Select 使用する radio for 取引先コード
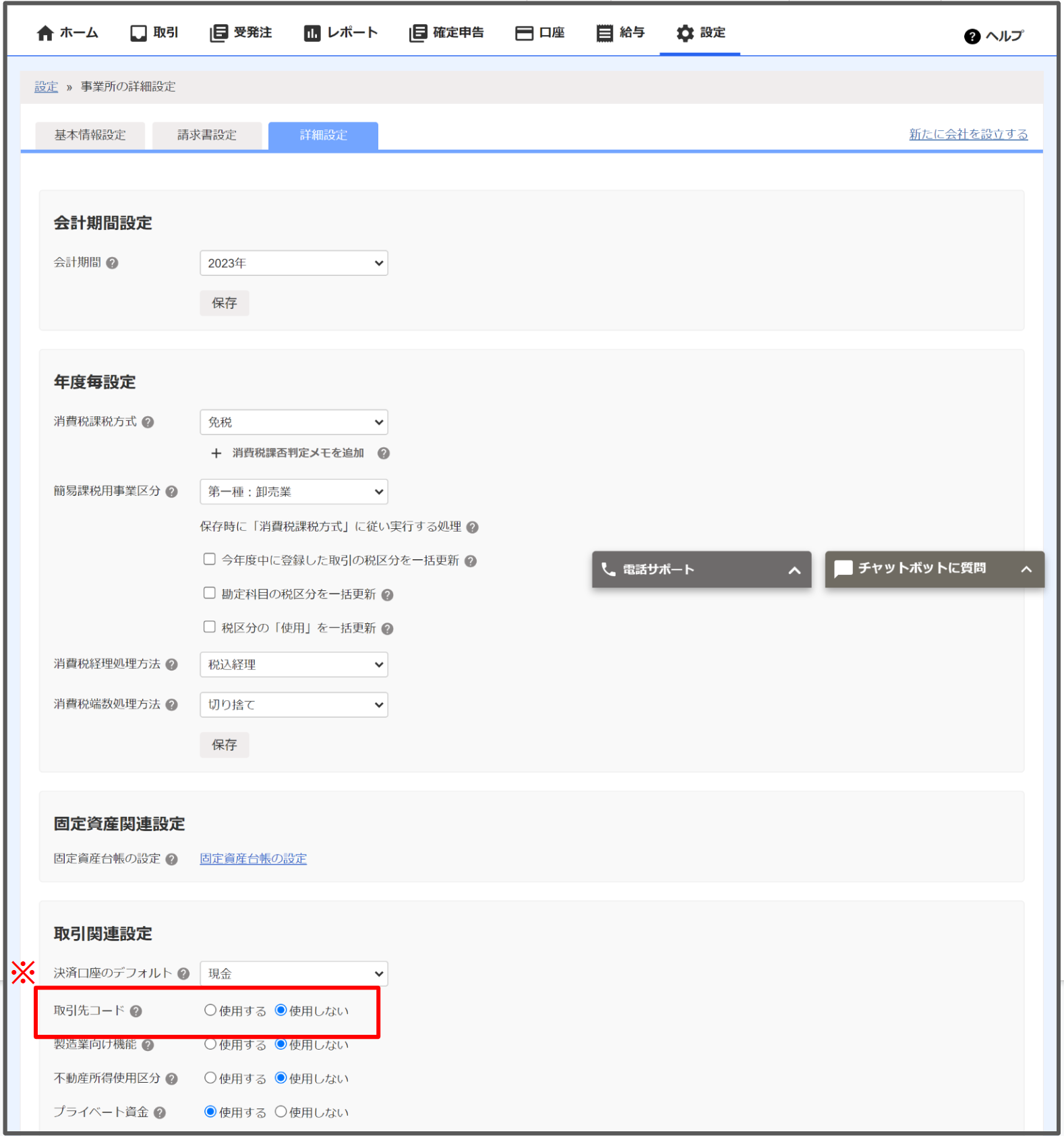Viewport: 1064px width, 1136px height. pyautogui.click(x=210, y=1011)
